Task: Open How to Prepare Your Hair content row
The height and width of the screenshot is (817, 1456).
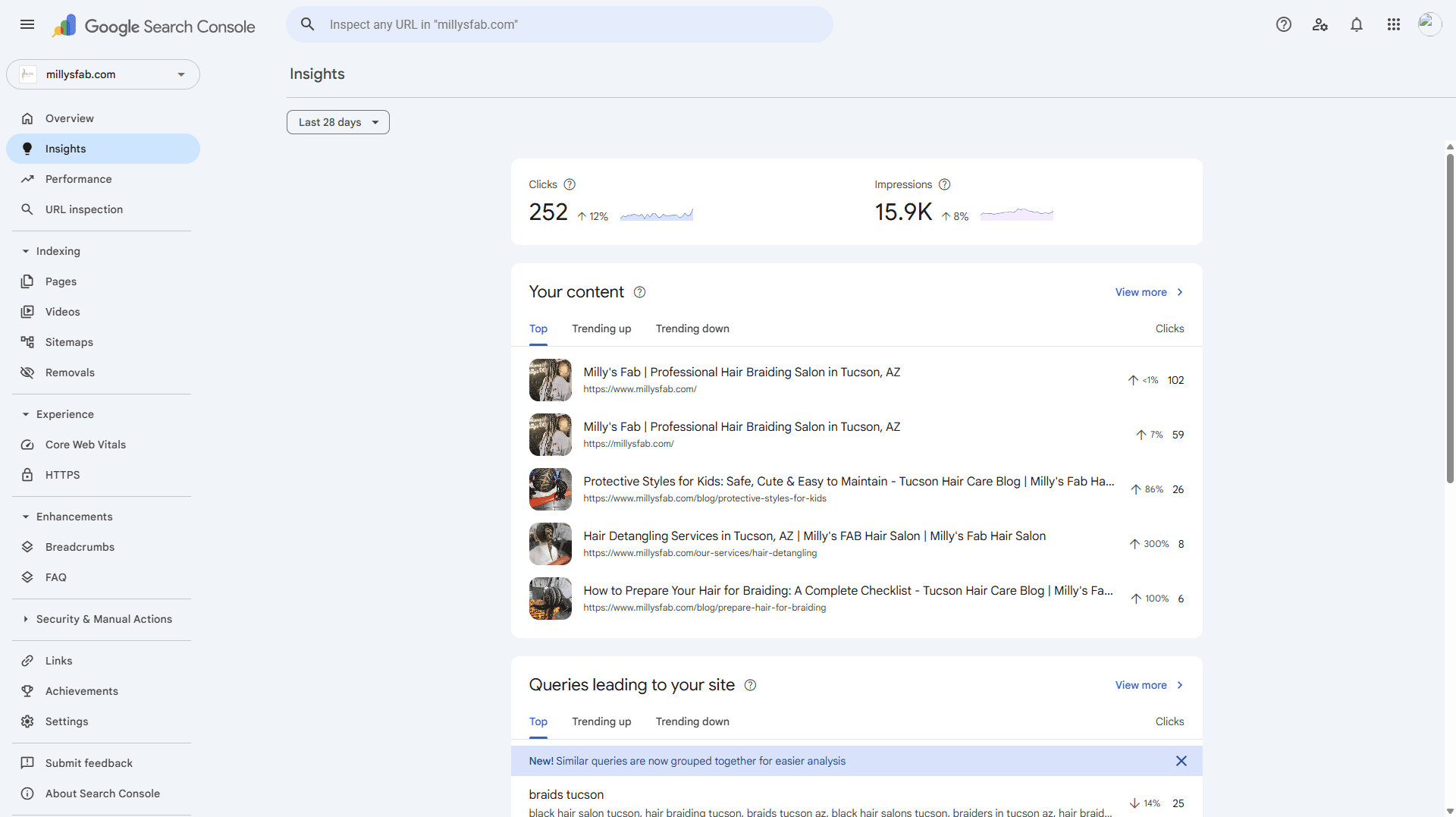Action: [857, 599]
